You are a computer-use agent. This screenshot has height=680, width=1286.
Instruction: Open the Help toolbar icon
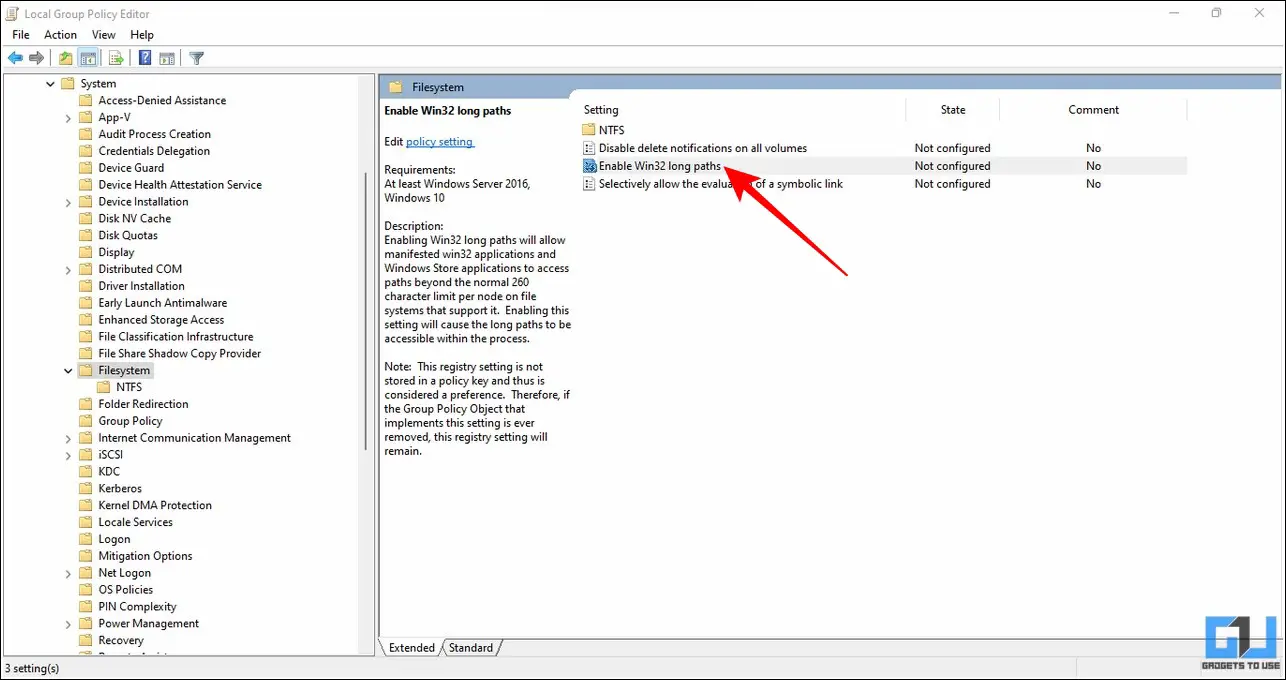(145, 58)
